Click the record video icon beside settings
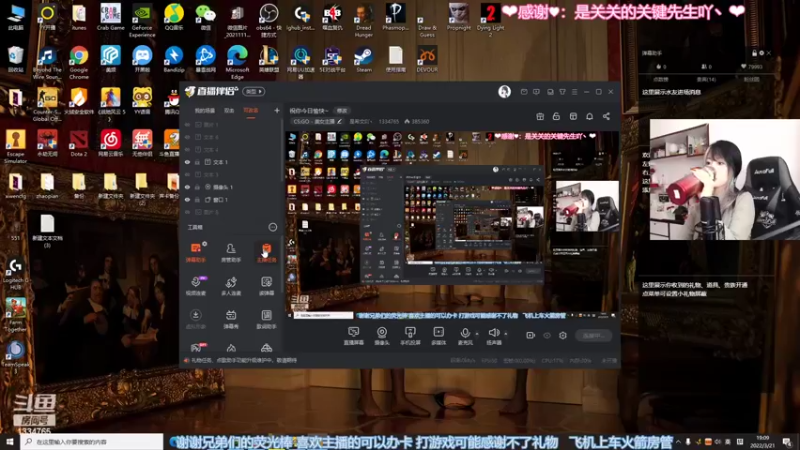The image size is (800, 450). (531, 335)
